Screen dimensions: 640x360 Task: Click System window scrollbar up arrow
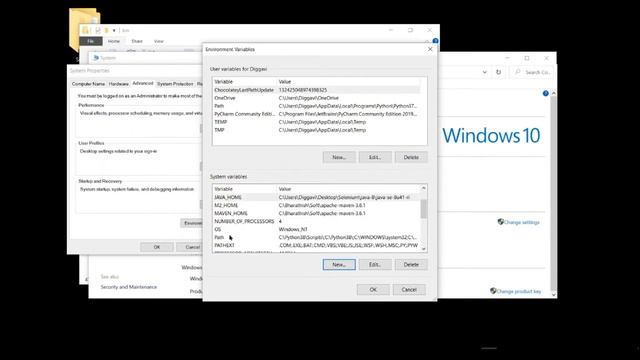click(553, 93)
